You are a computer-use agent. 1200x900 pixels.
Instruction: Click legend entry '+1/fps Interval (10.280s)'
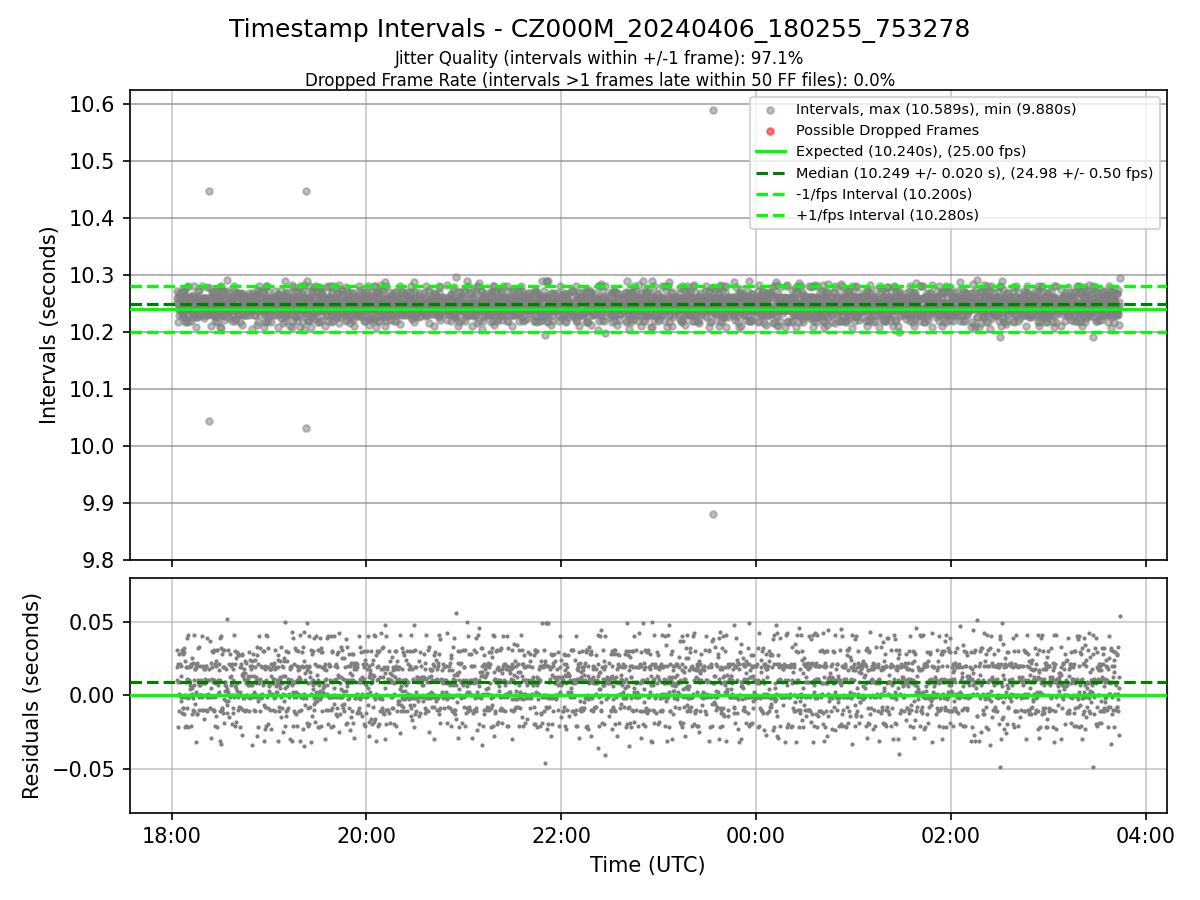pyautogui.click(x=887, y=214)
